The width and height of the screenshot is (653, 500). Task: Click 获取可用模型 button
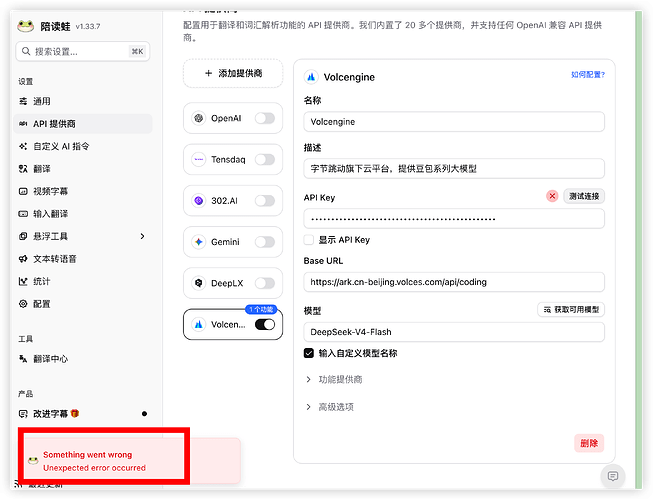571,309
